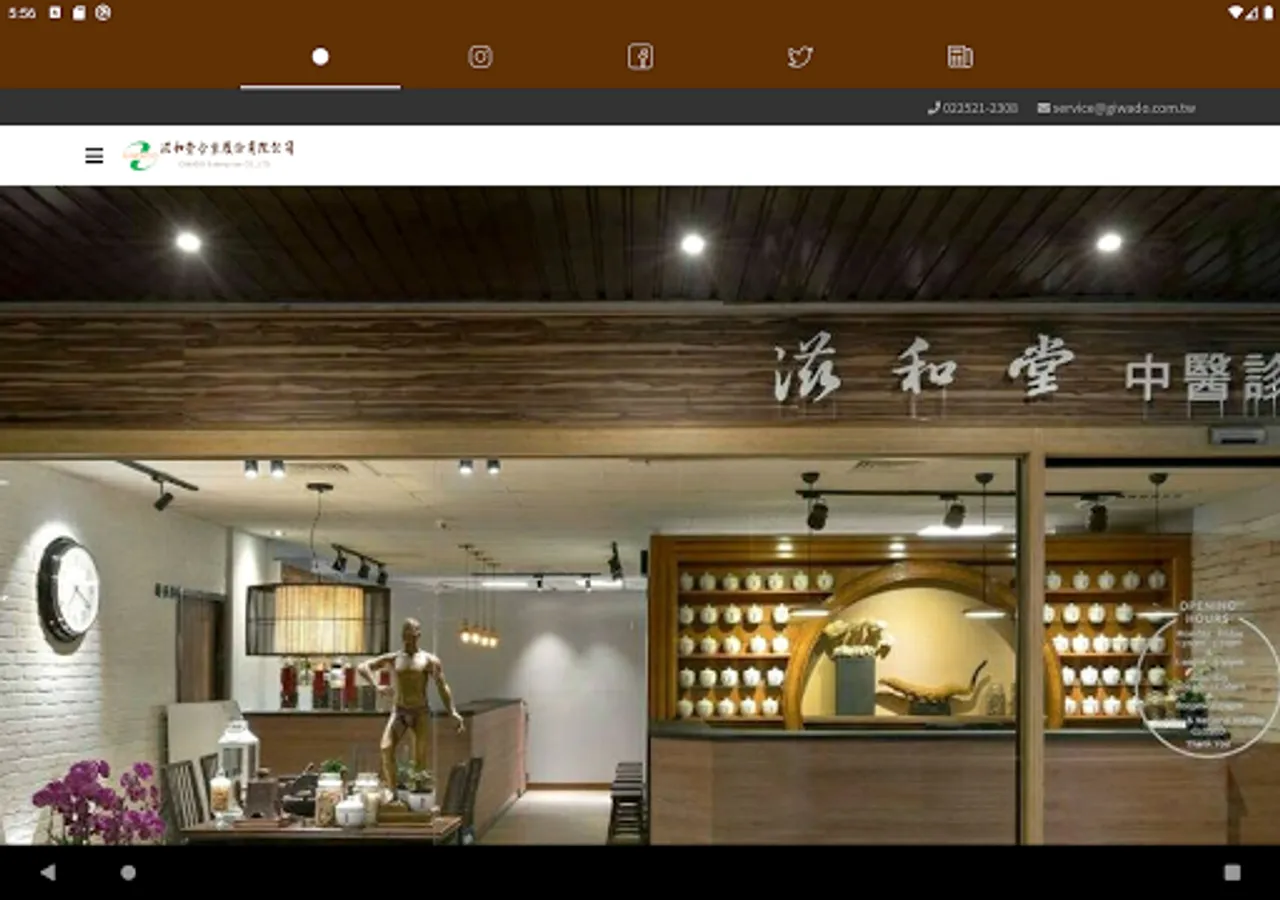The height and width of the screenshot is (900, 1280).
Task: Open Android recent apps square button
Action: coord(1232,872)
